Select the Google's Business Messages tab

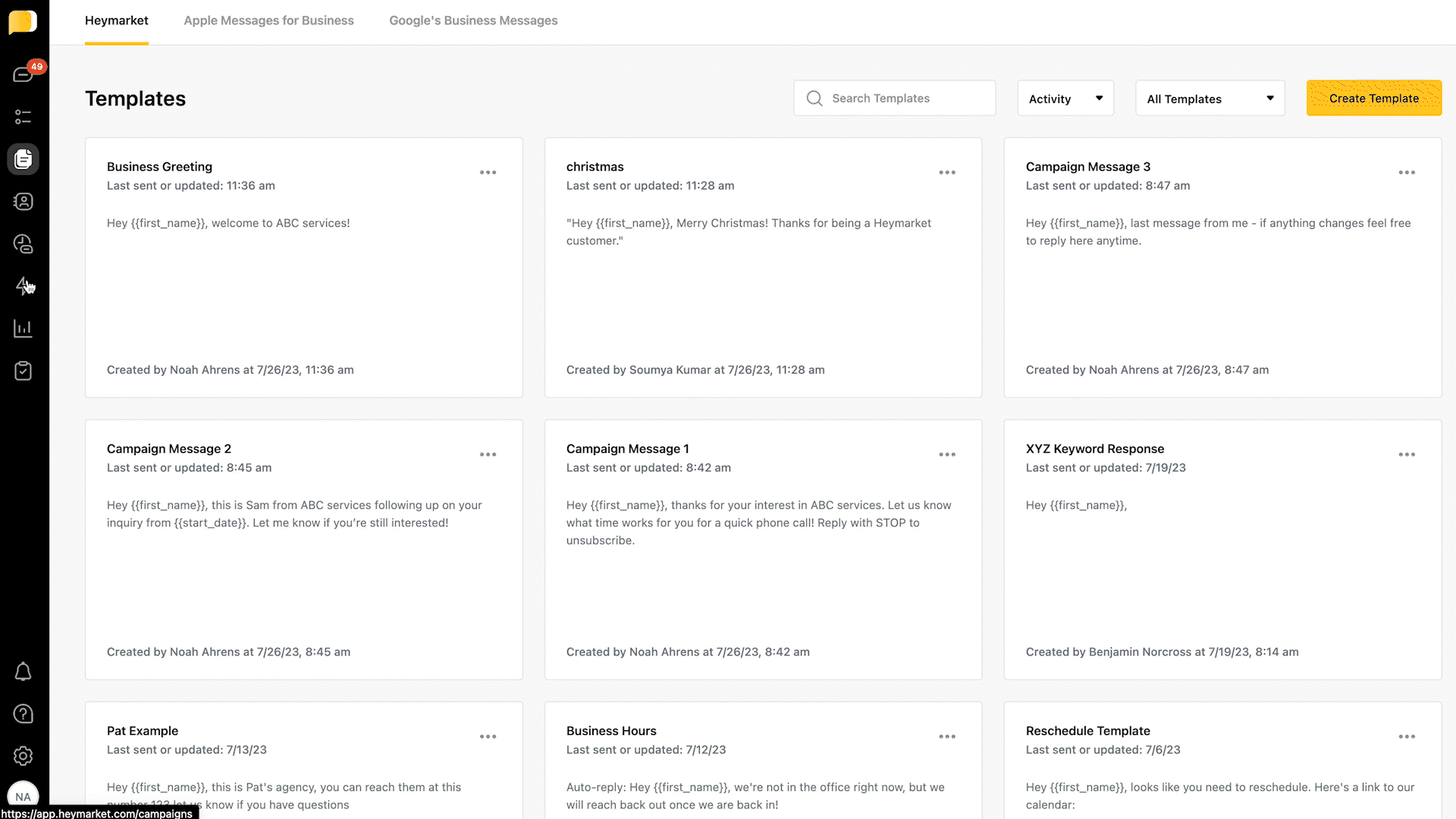pos(473,20)
